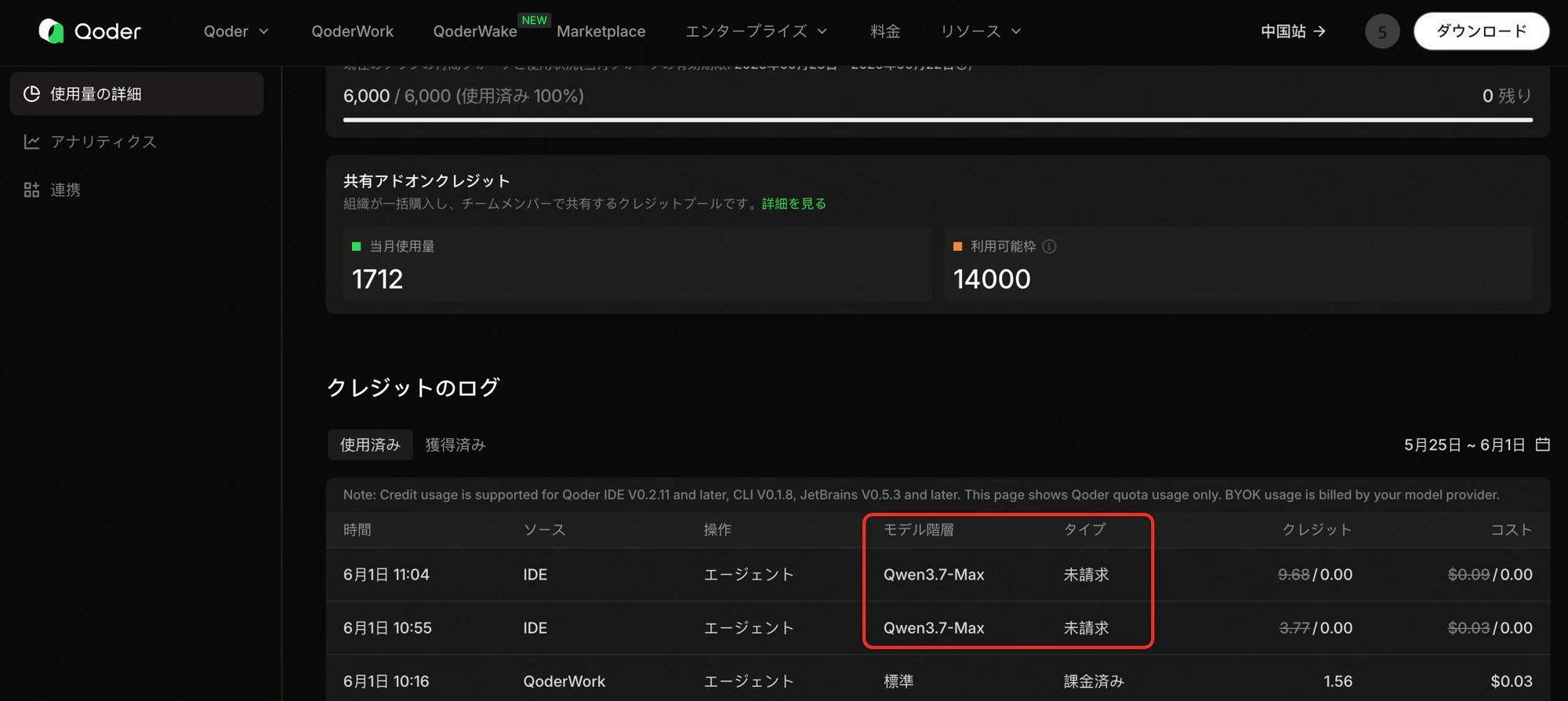Viewport: 1568px width, 701px height.
Task: Click the integrations grid icon in sidebar
Action: point(31,190)
